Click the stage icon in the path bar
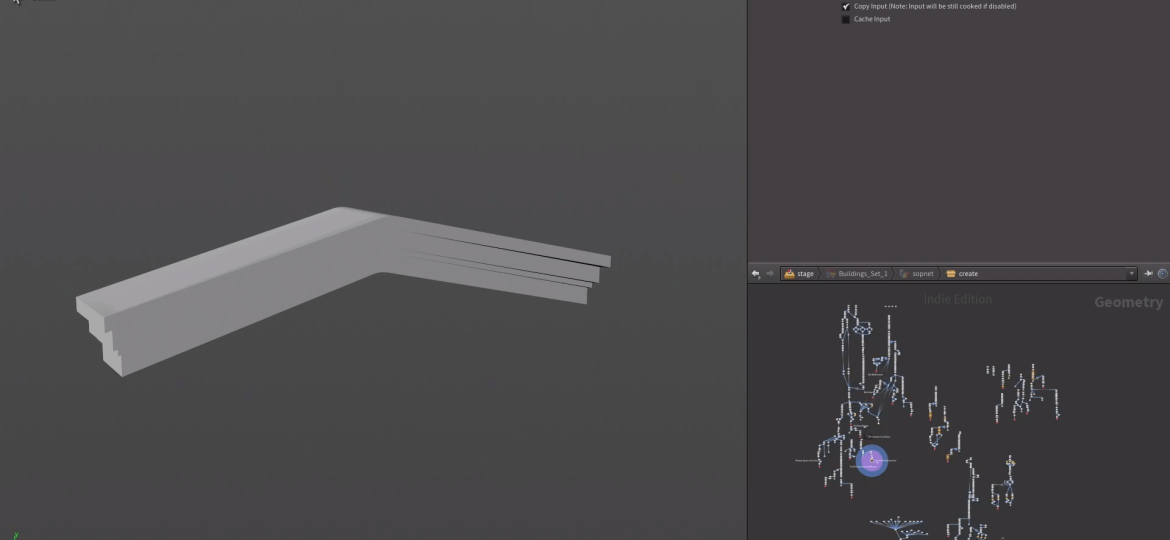The image size is (1170, 540). (790, 274)
